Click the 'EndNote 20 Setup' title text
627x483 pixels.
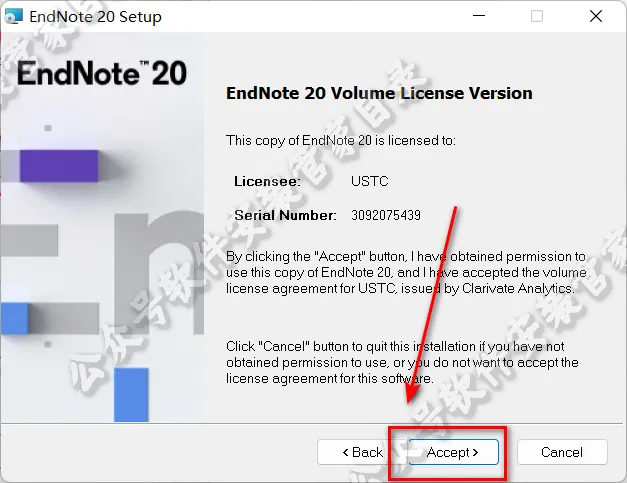pos(96,17)
